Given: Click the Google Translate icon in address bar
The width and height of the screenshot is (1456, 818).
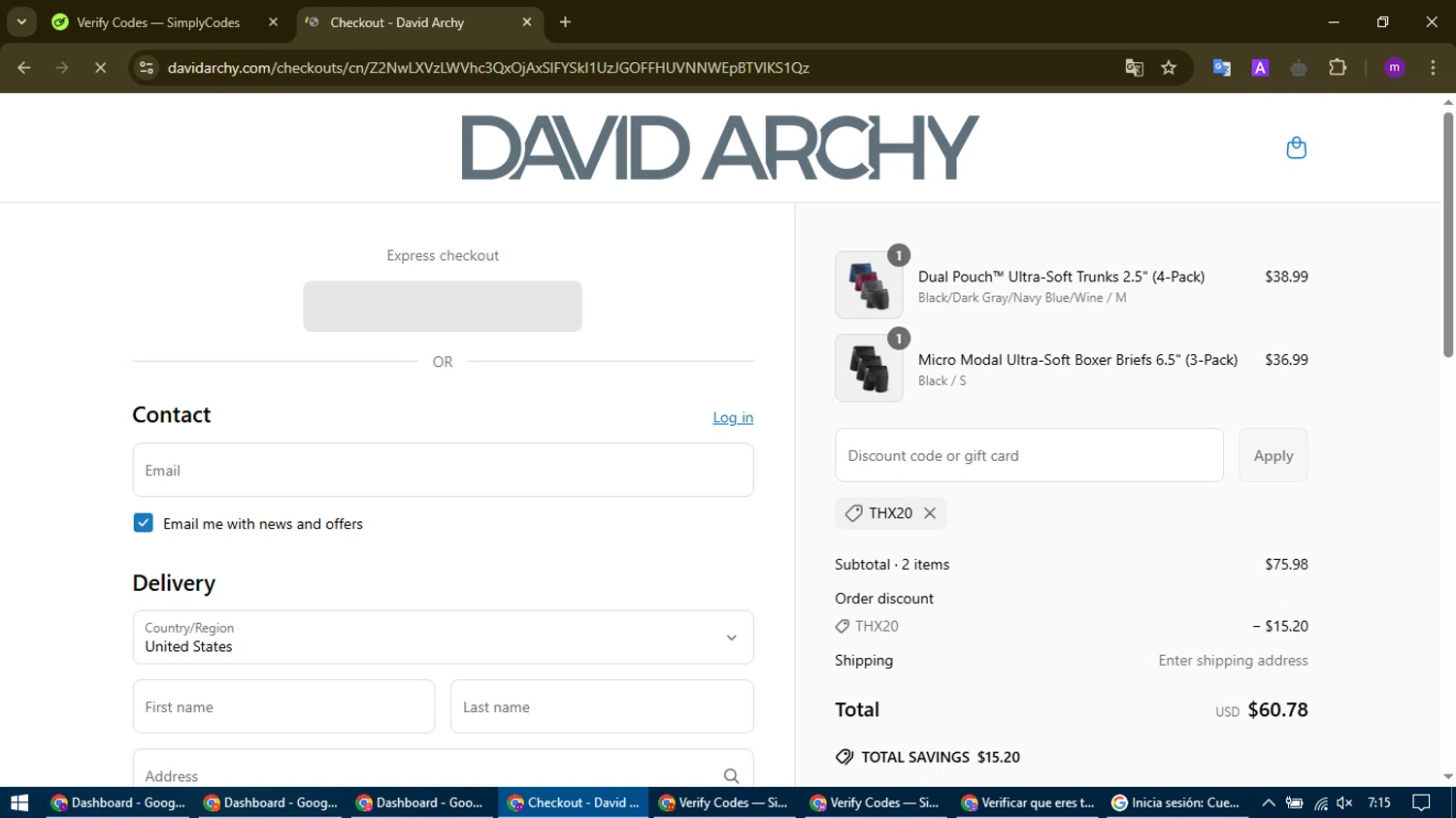Looking at the screenshot, I should tap(1134, 68).
